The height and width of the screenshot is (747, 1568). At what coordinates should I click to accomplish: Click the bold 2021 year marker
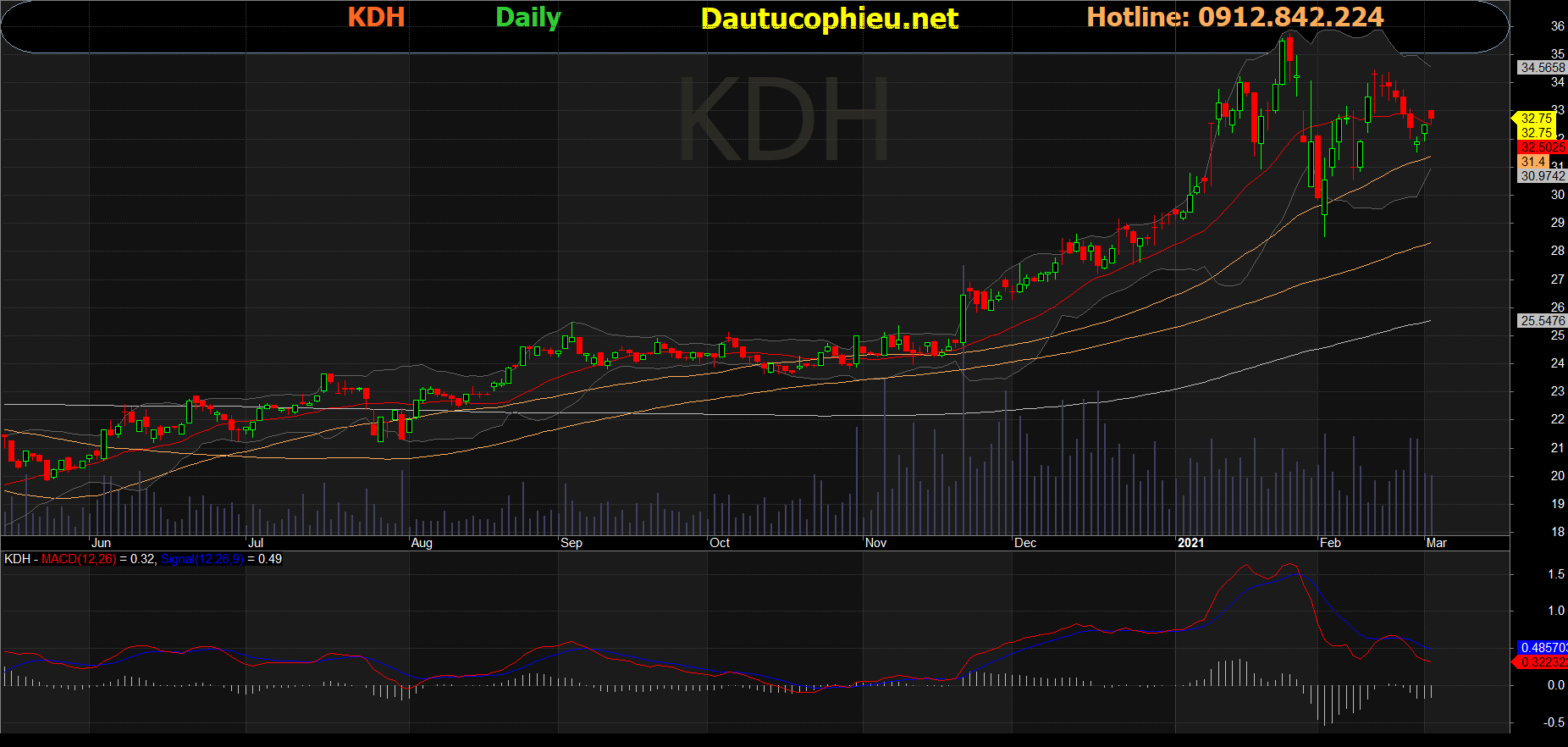(x=1190, y=543)
